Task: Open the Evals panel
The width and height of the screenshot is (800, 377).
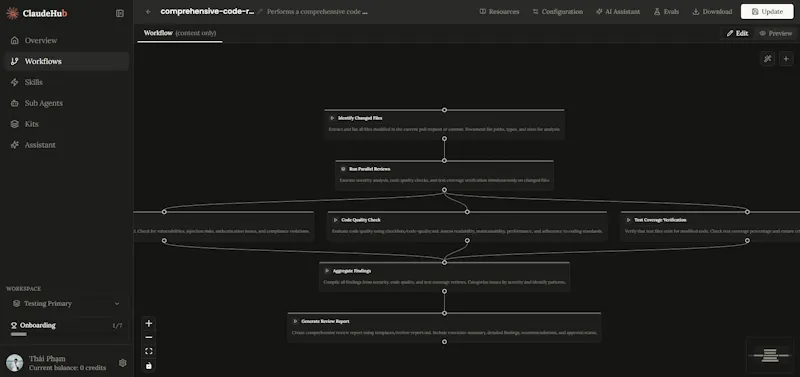Action: pos(666,12)
